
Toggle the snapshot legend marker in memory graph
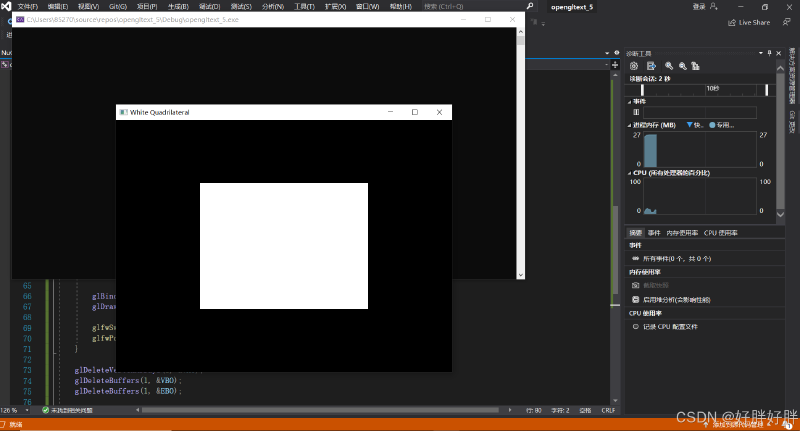point(690,125)
